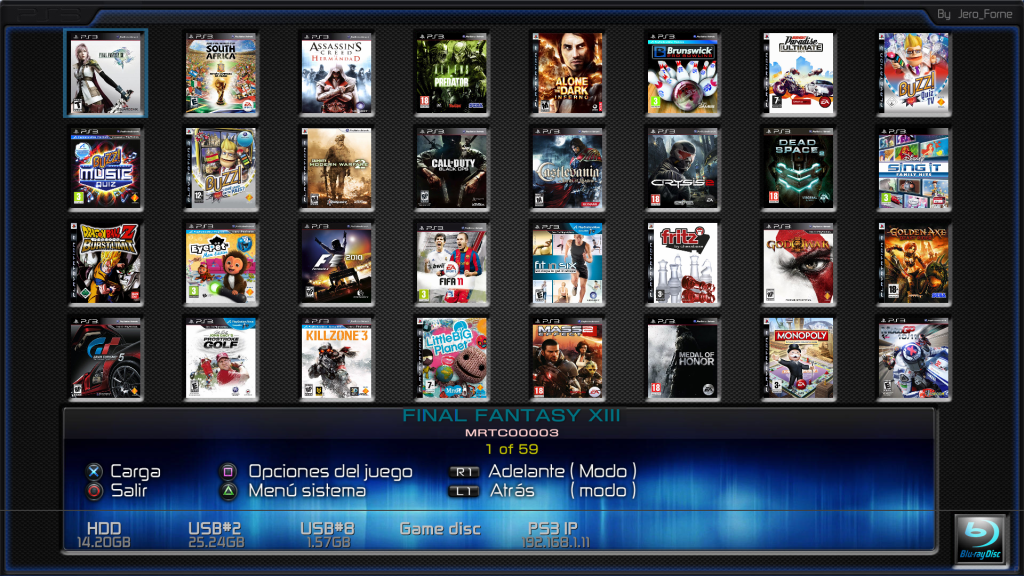Viewport: 1024px width, 576px height.
Task: Click the '1 of 59' counter
Action: pyautogui.click(x=511, y=449)
